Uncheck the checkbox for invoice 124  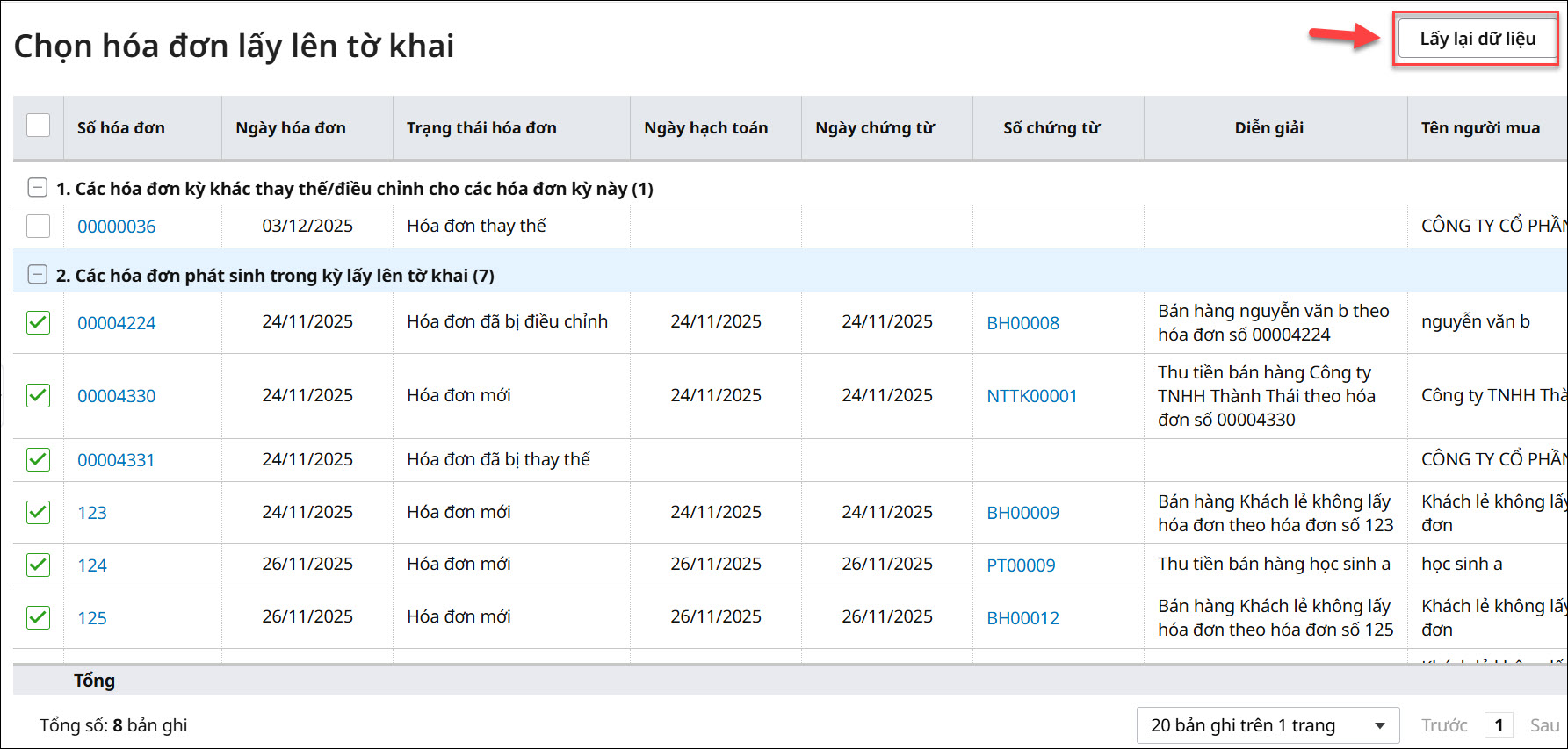tap(39, 565)
